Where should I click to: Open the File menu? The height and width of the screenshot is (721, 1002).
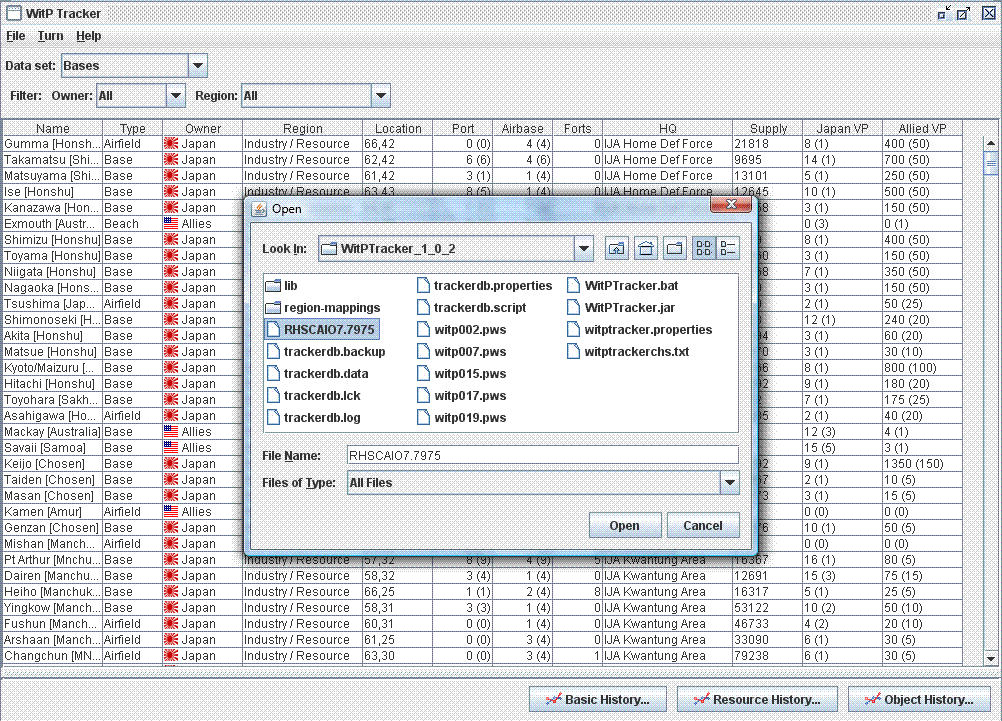pyautogui.click(x=15, y=35)
